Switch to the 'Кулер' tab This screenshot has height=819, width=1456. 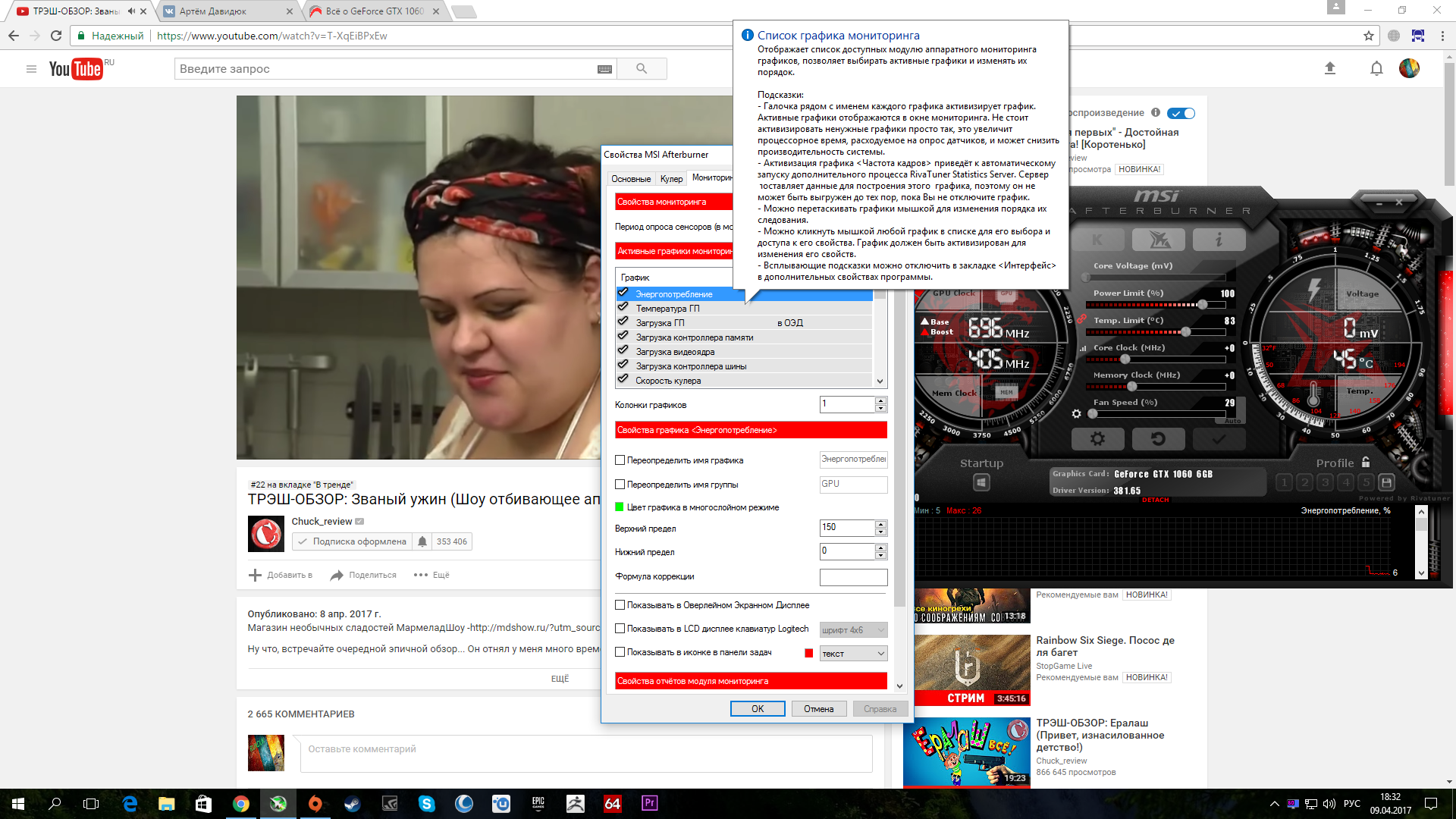[671, 179]
